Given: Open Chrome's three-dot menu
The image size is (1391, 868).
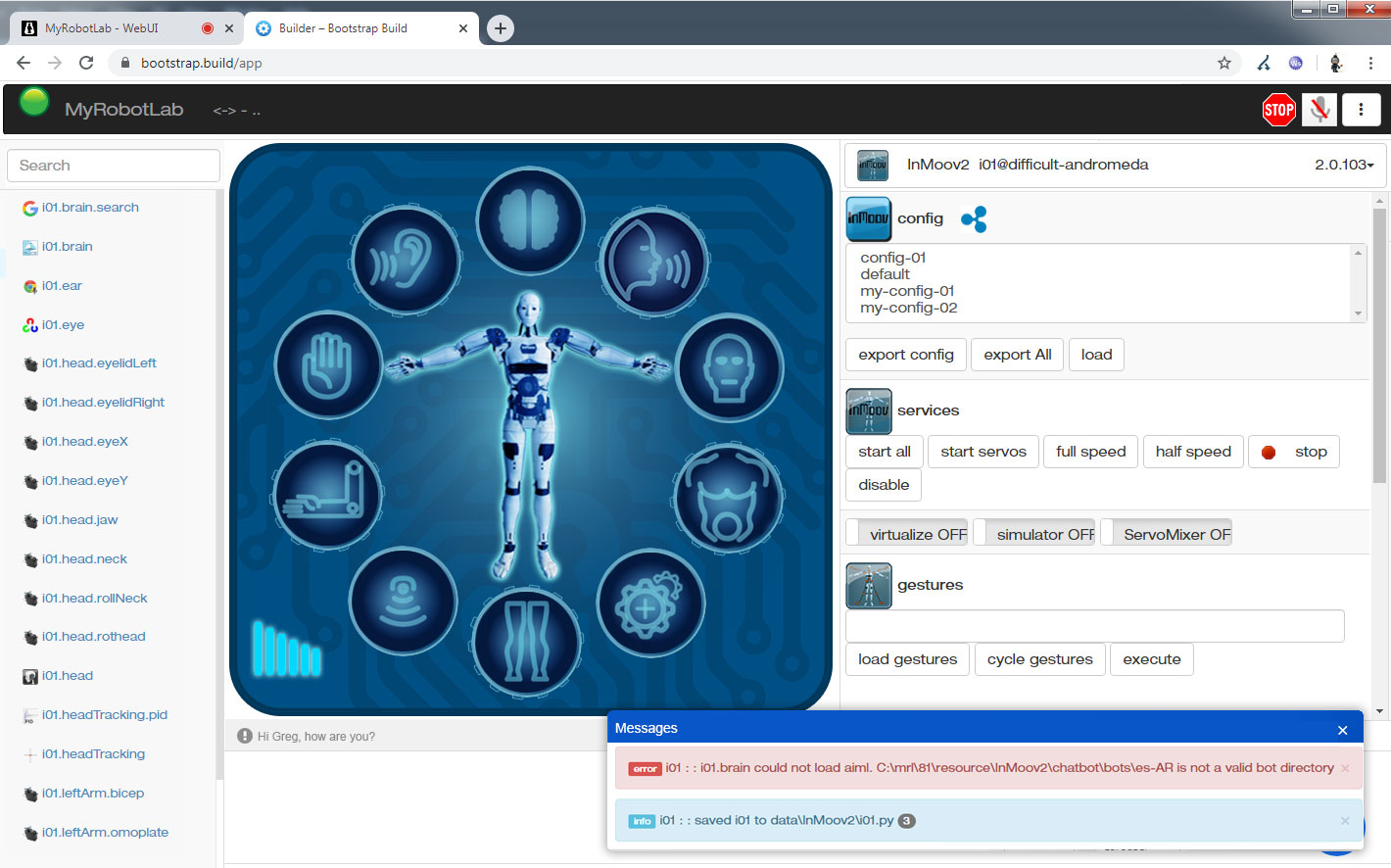Looking at the screenshot, I should tap(1370, 63).
